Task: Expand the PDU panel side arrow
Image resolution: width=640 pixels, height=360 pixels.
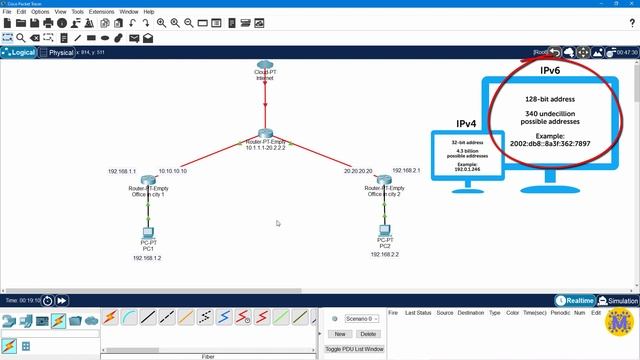Action: (320, 333)
